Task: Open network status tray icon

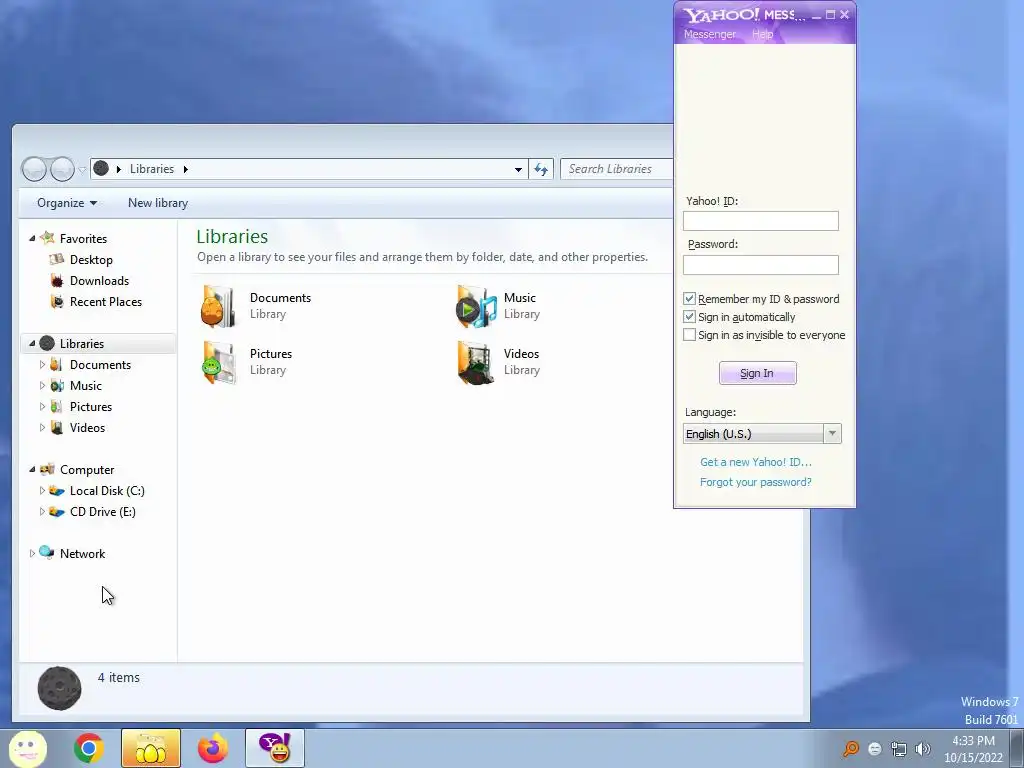Action: pyautogui.click(x=899, y=749)
